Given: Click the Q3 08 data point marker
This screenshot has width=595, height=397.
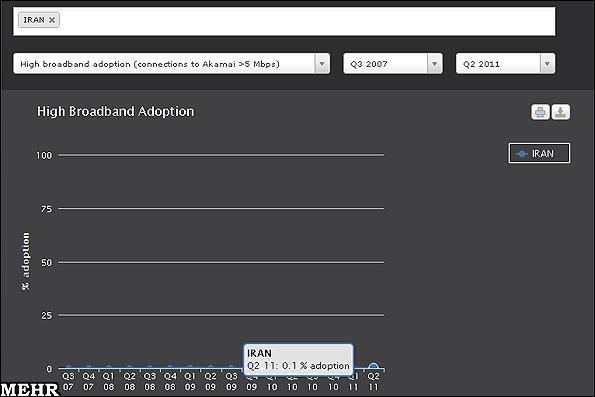Looking at the screenshot, I should point(150,367).
